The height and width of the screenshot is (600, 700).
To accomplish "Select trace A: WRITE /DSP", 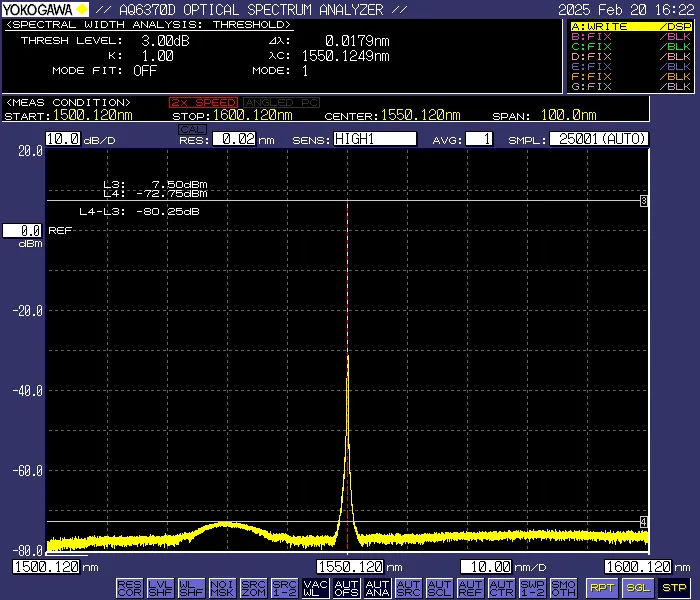I will tap(630, 26).
